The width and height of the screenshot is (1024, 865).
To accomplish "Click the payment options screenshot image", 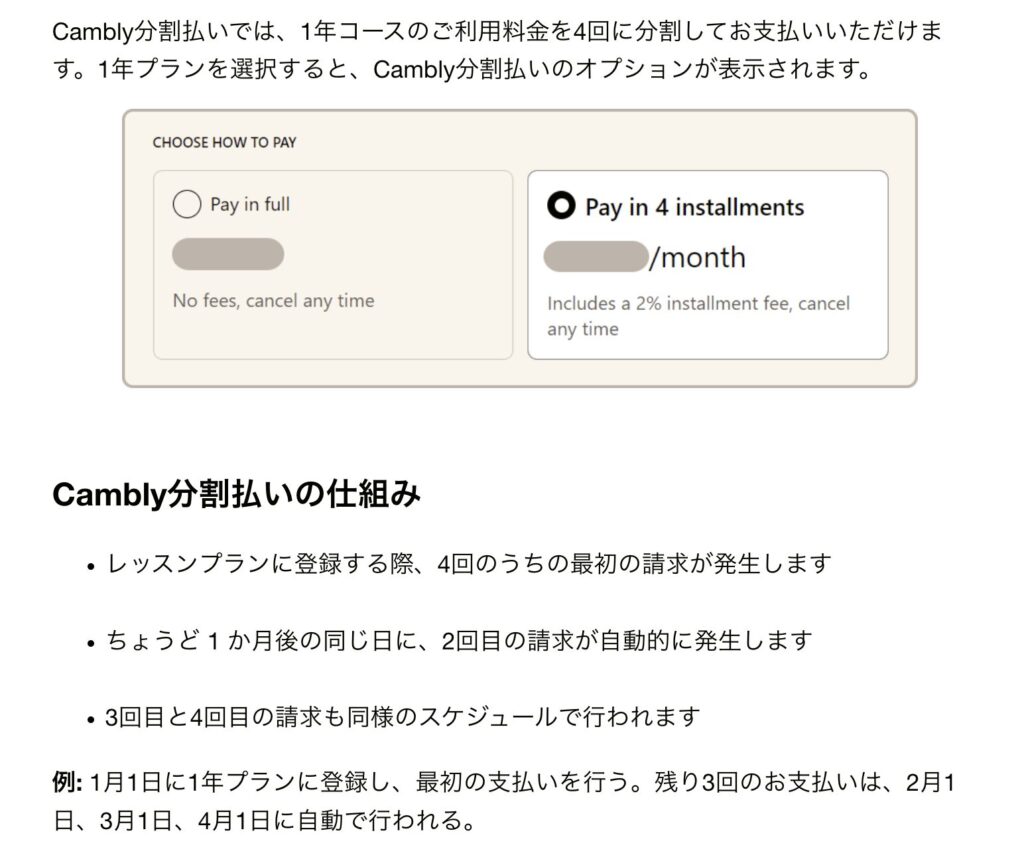I will point(518,250).
